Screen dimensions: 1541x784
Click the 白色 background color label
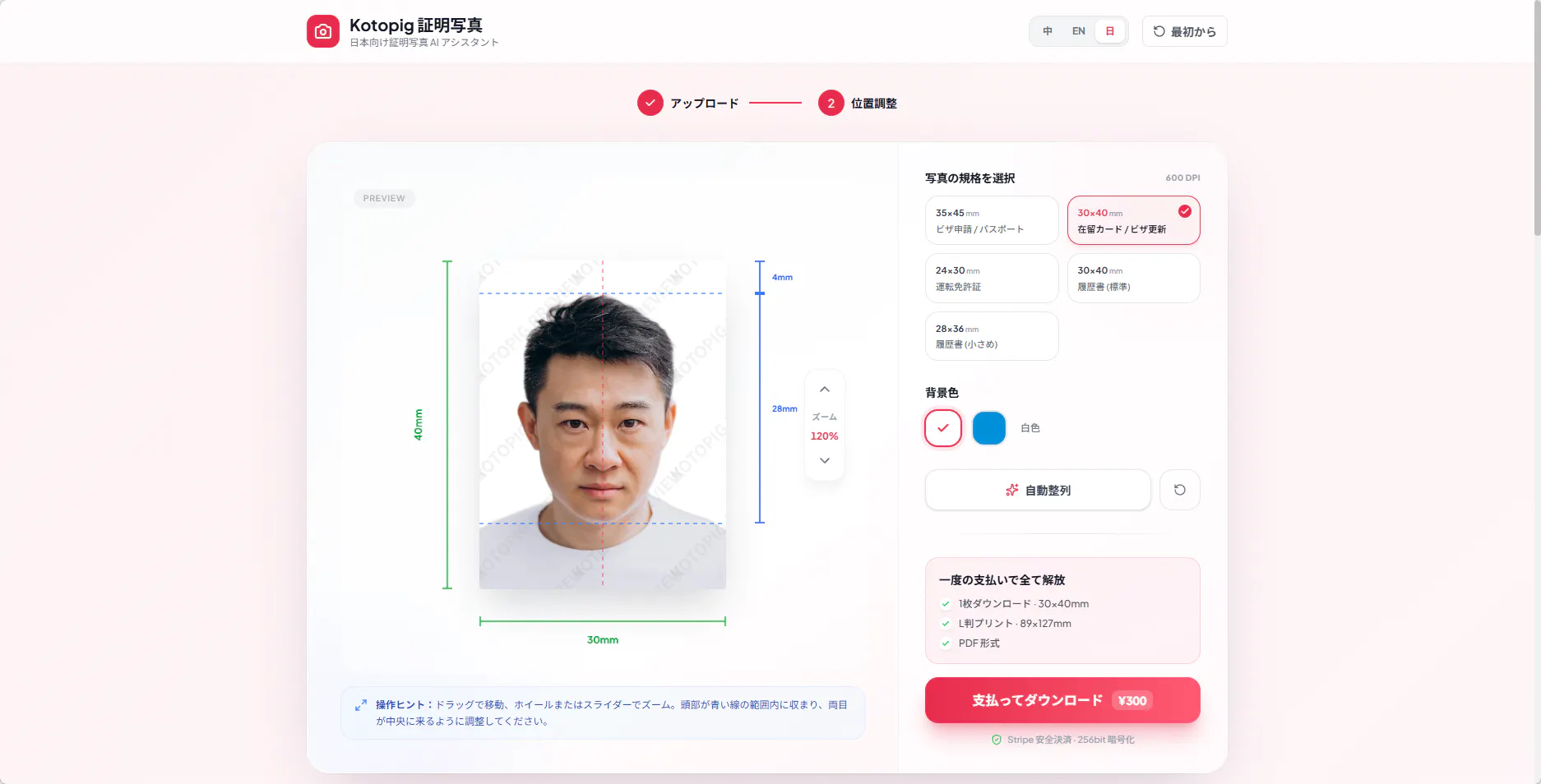(x=1030, y=428)
